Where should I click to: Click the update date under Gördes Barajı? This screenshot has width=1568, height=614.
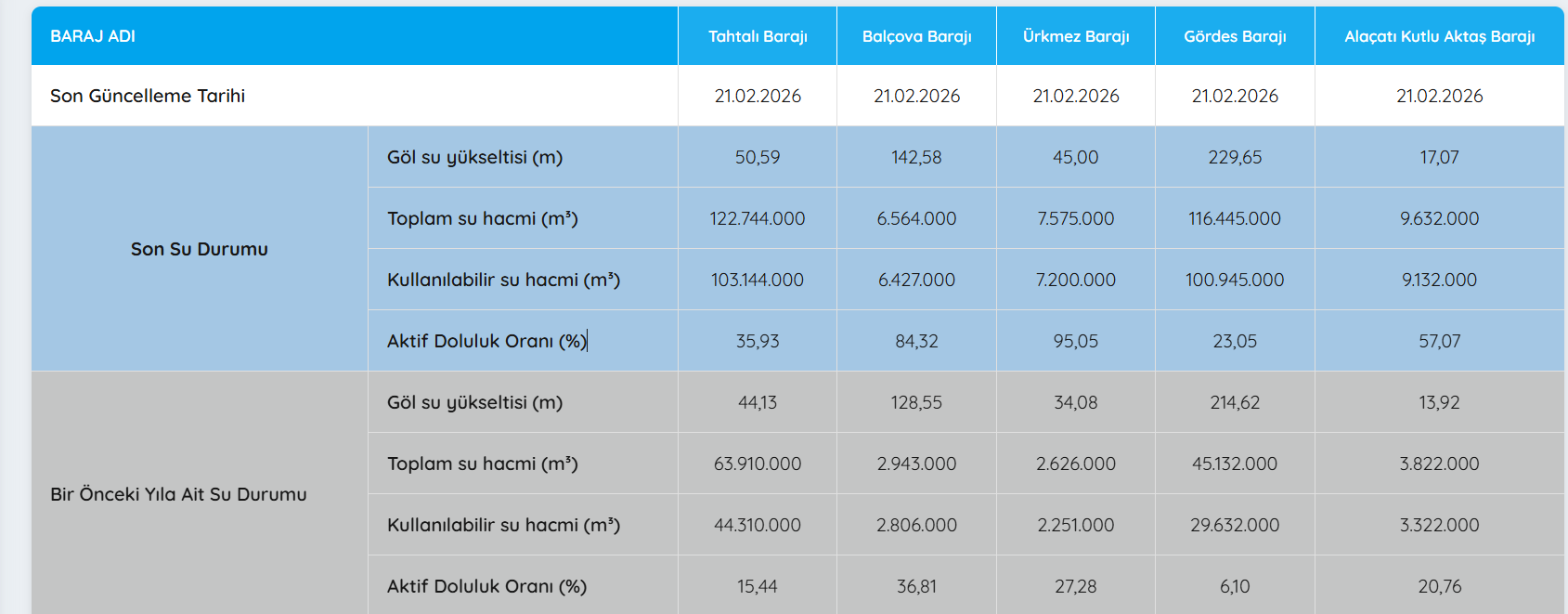click(1235, 96)
